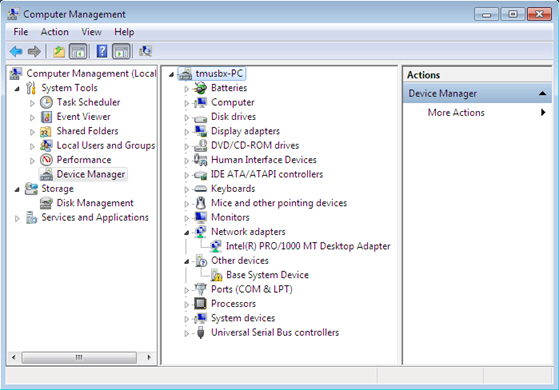Click the Forward arrow toolbar icon
The image size is (559, 390).
point(34,52)
